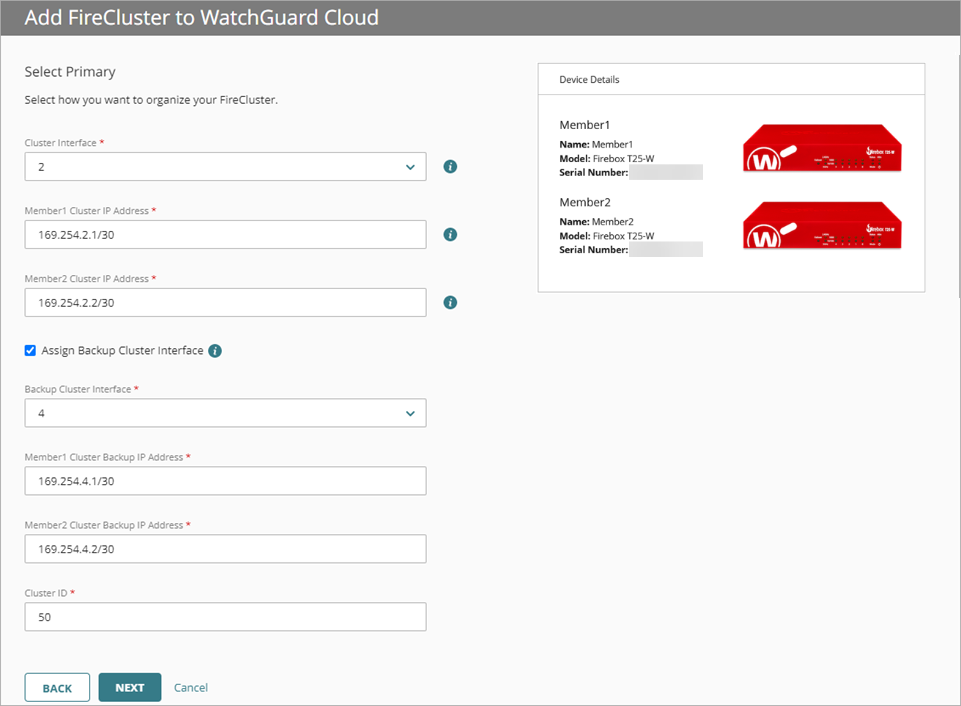This screenshot has height=706, width=961.
Task: Click the Member1 Cluster Backup IP Address field
Action: click(x=225, y=480)
